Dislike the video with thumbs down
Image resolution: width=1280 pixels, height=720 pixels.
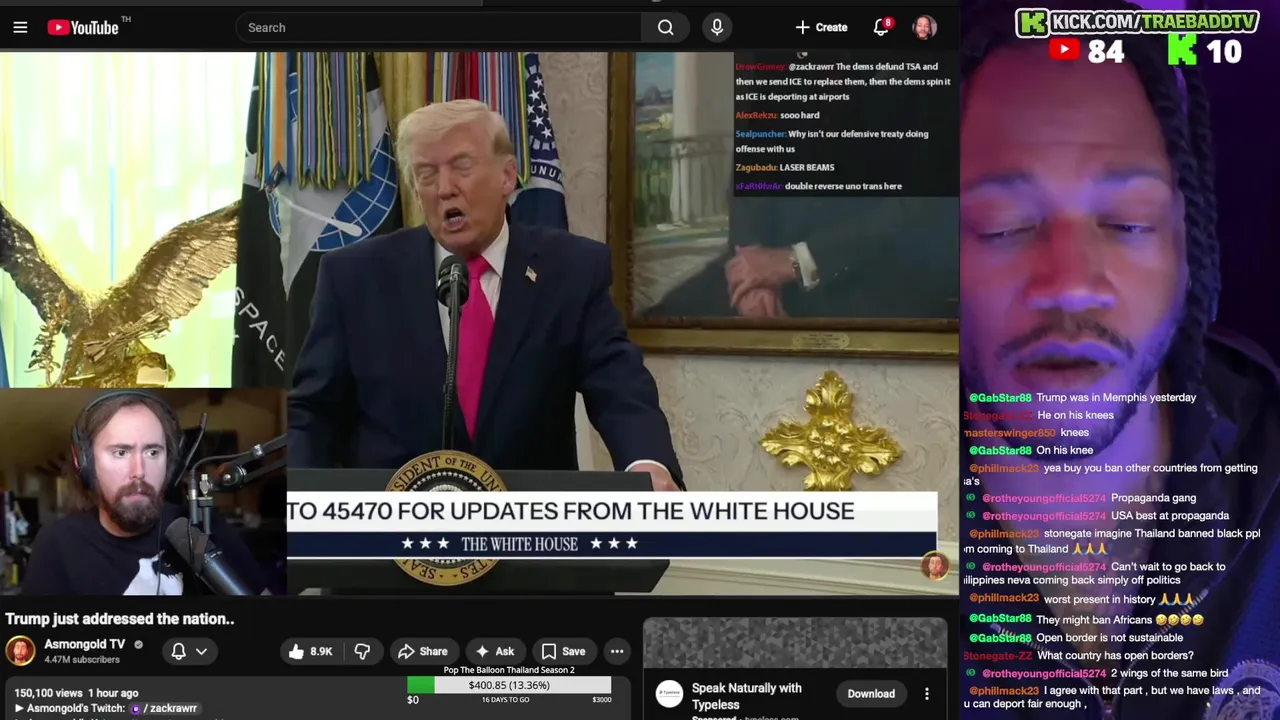point(362,651)
